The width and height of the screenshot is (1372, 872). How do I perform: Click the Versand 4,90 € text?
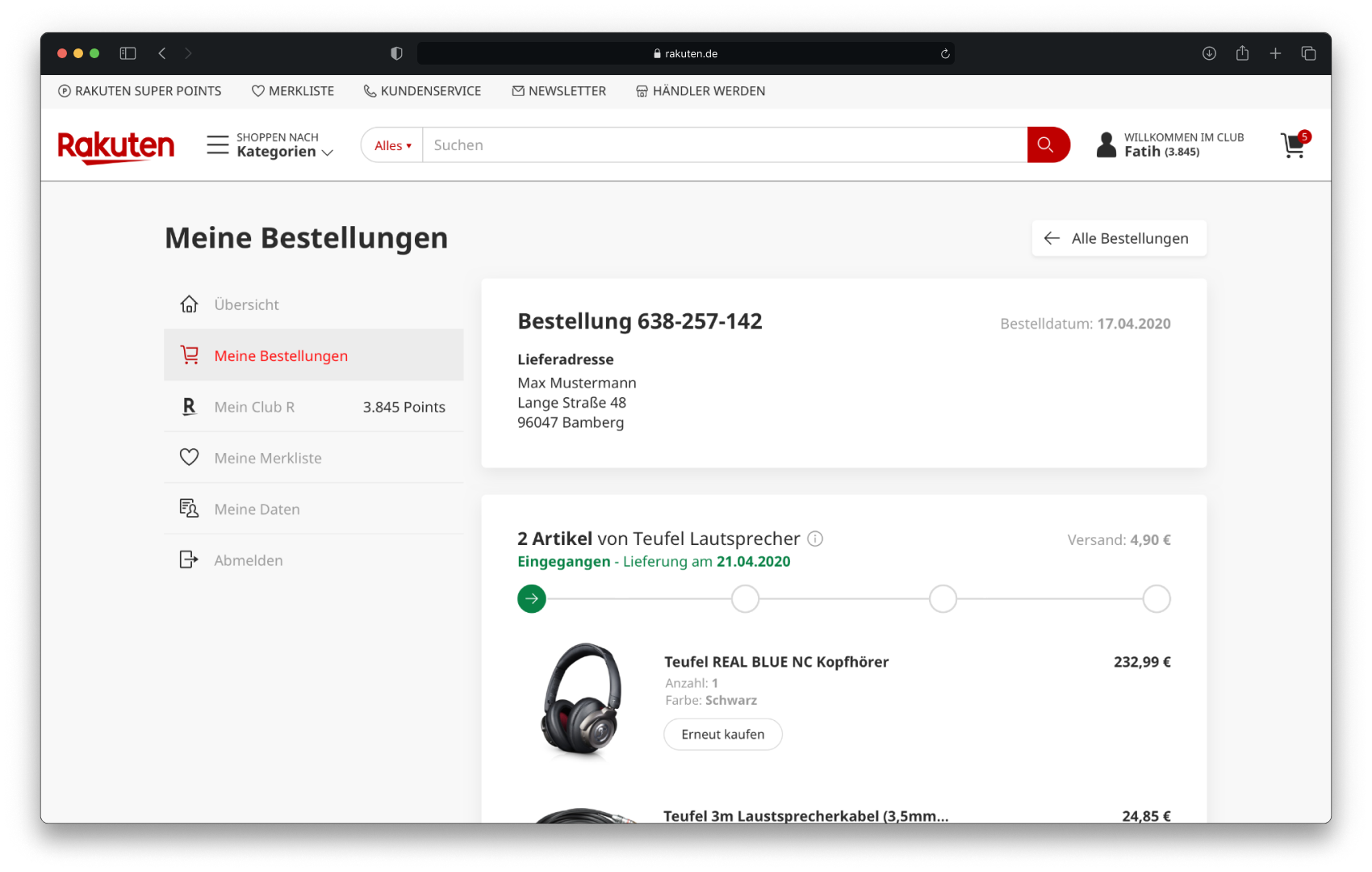point(1119,540)
